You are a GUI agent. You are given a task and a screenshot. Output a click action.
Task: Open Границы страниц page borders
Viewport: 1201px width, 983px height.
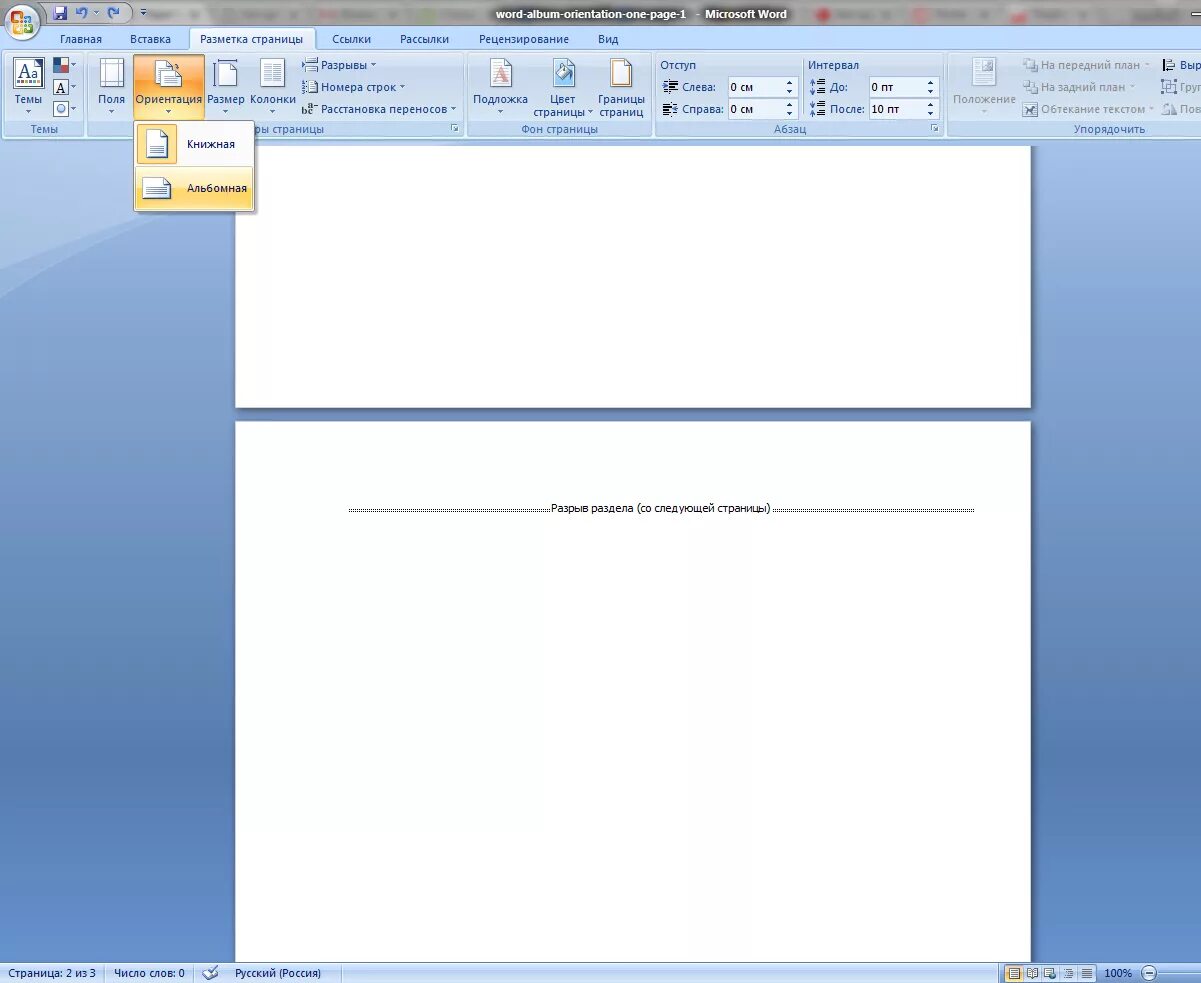[x=621, y=86]
